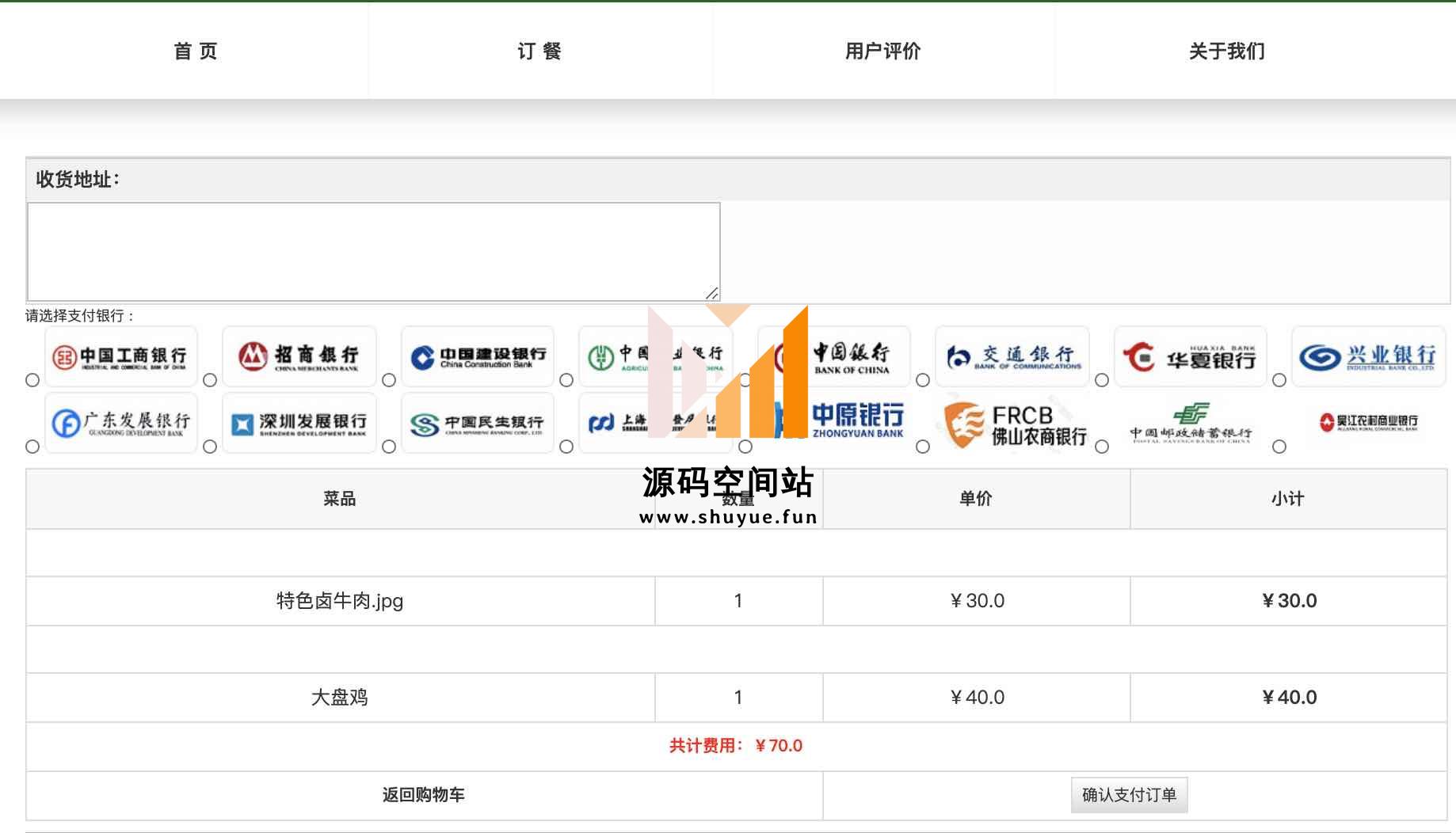The height and width of the screenshot is (833, 1456).
Task: Click the quantity 1 for 大盘鸡
Action: click(x=738, y=698)
